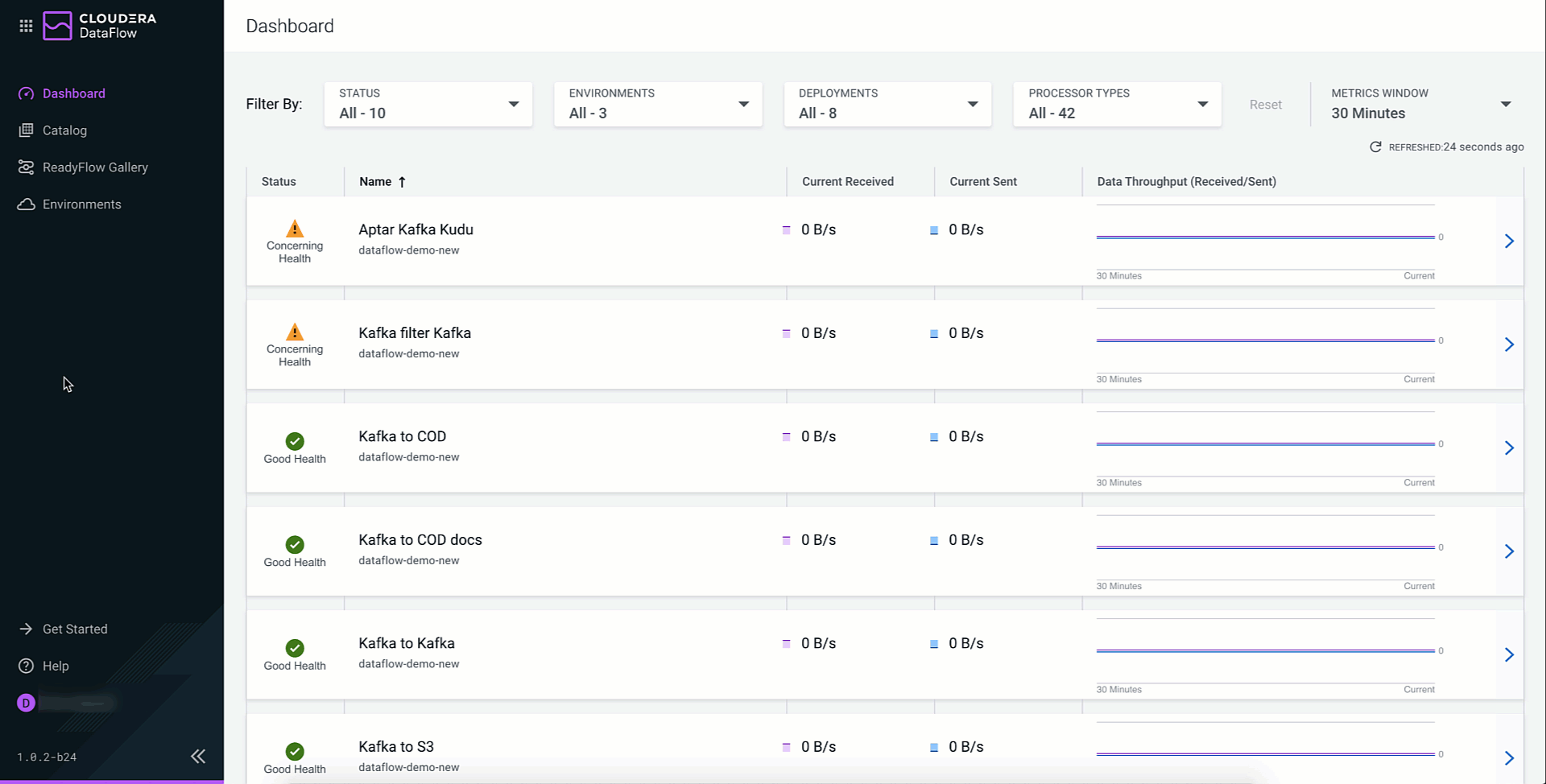Expand Kafka to Kafka row details arrow

(1509, 654)
